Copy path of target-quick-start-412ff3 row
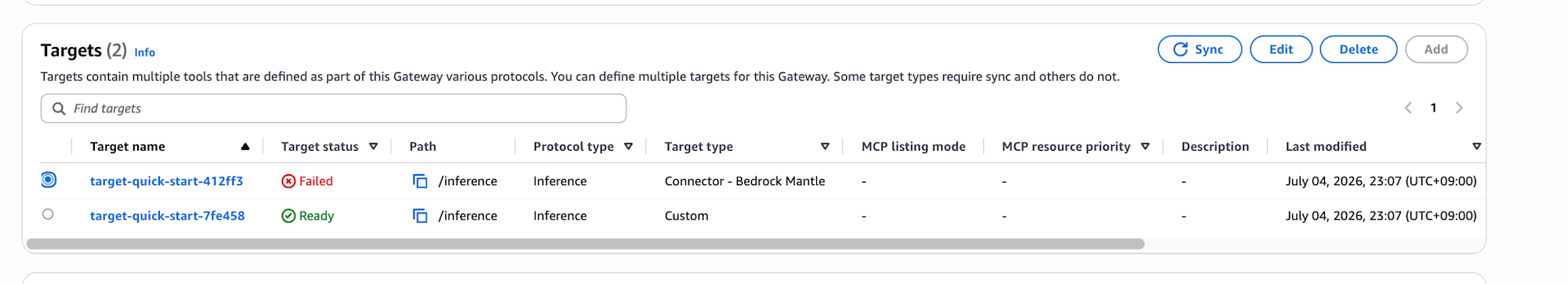This screenshot has width=1568, height=284. pyautogui.click(x=420, y=181)
